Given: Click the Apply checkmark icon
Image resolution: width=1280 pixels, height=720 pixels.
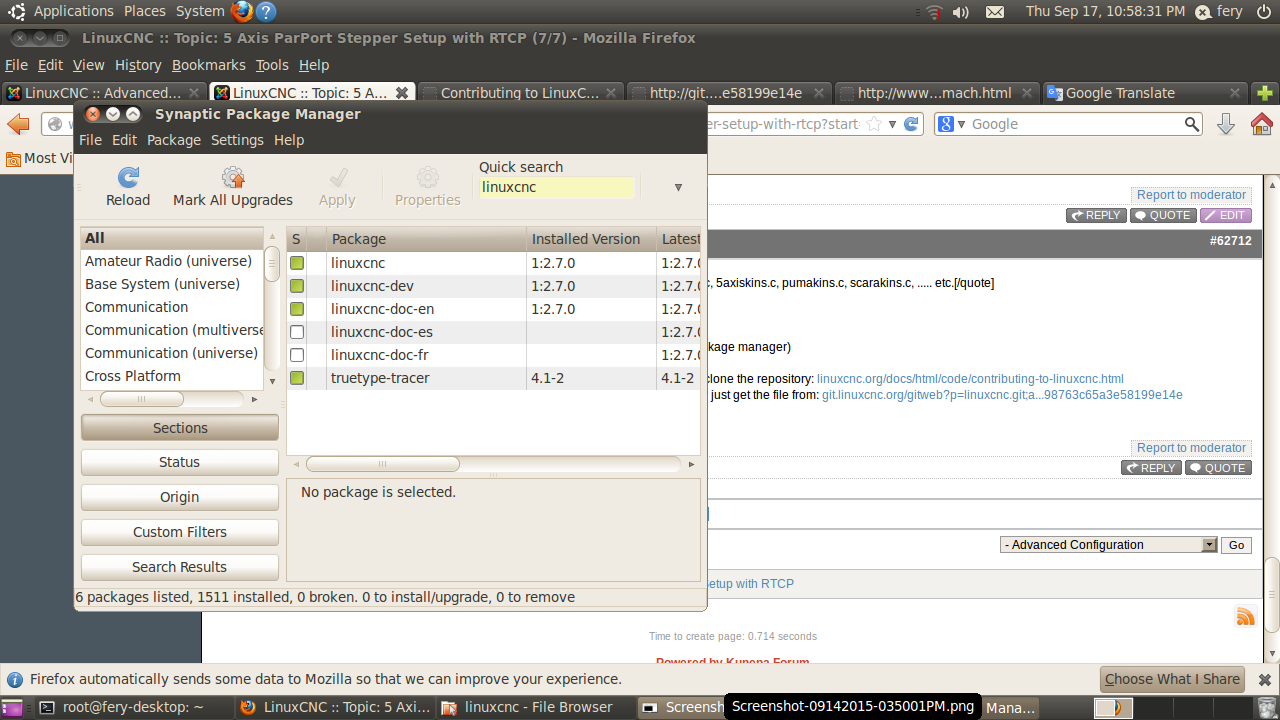Looking at the screenshot, I should click(337, 178).
